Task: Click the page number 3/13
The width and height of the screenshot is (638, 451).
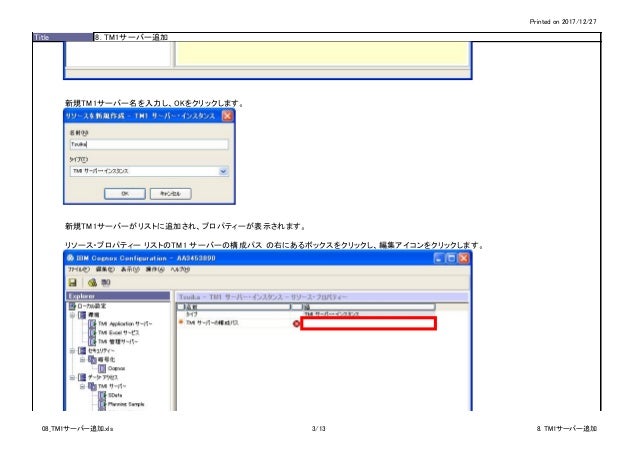Action: pos(319,428)
